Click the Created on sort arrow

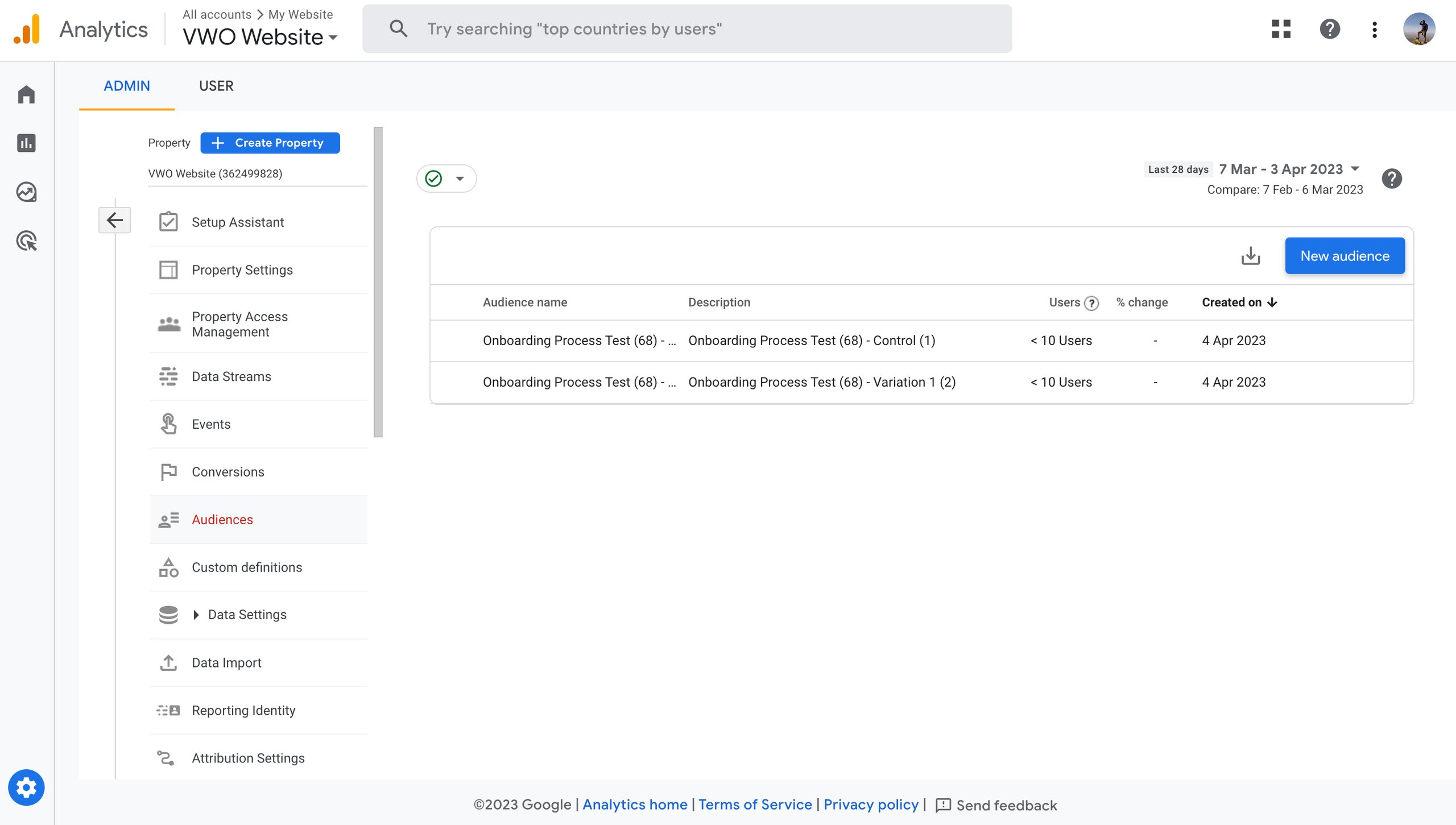pos(1271,302)
